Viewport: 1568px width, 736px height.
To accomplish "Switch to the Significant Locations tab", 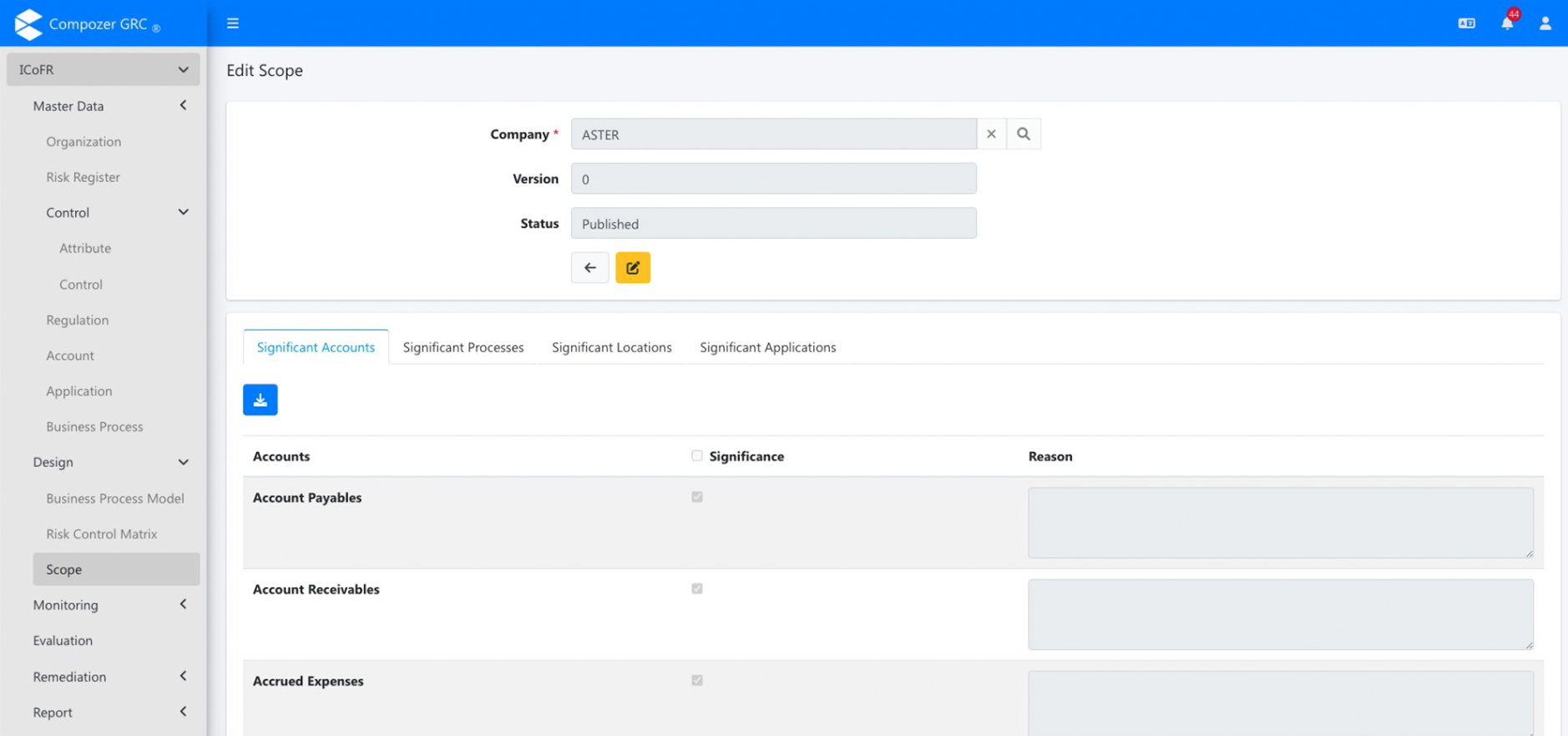I will point(611,347).
